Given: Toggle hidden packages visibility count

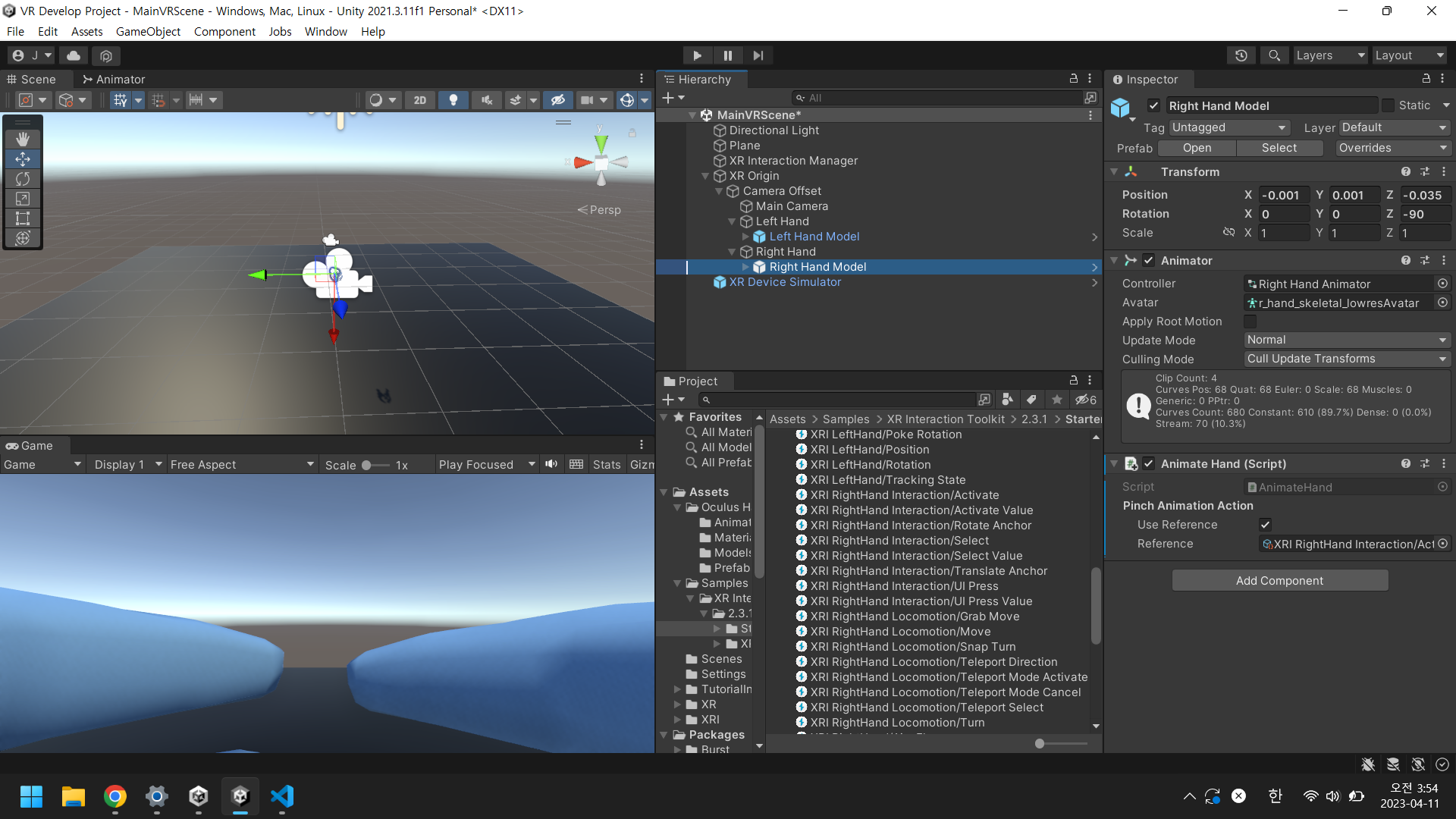Looking at the screenshot, I should tap(1086, 400).
